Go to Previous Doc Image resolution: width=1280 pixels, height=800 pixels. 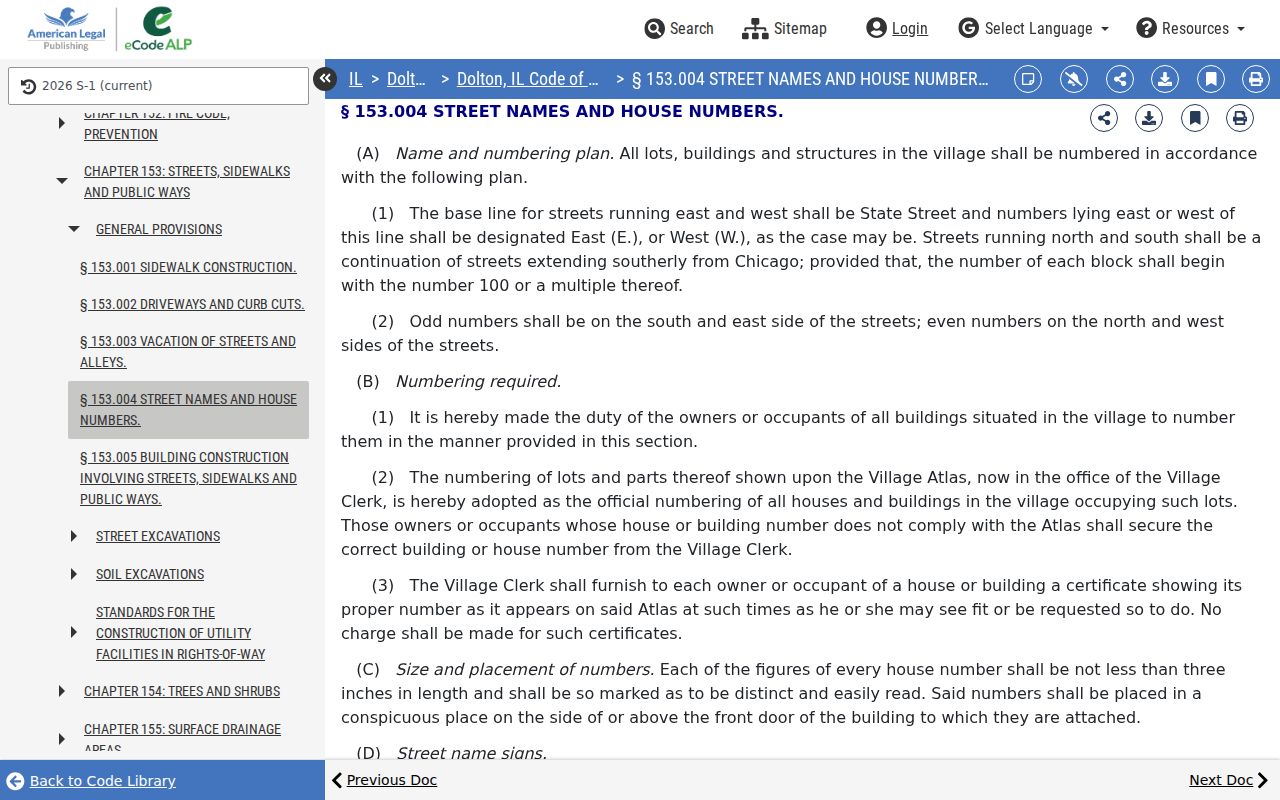(x=384, y=780)
